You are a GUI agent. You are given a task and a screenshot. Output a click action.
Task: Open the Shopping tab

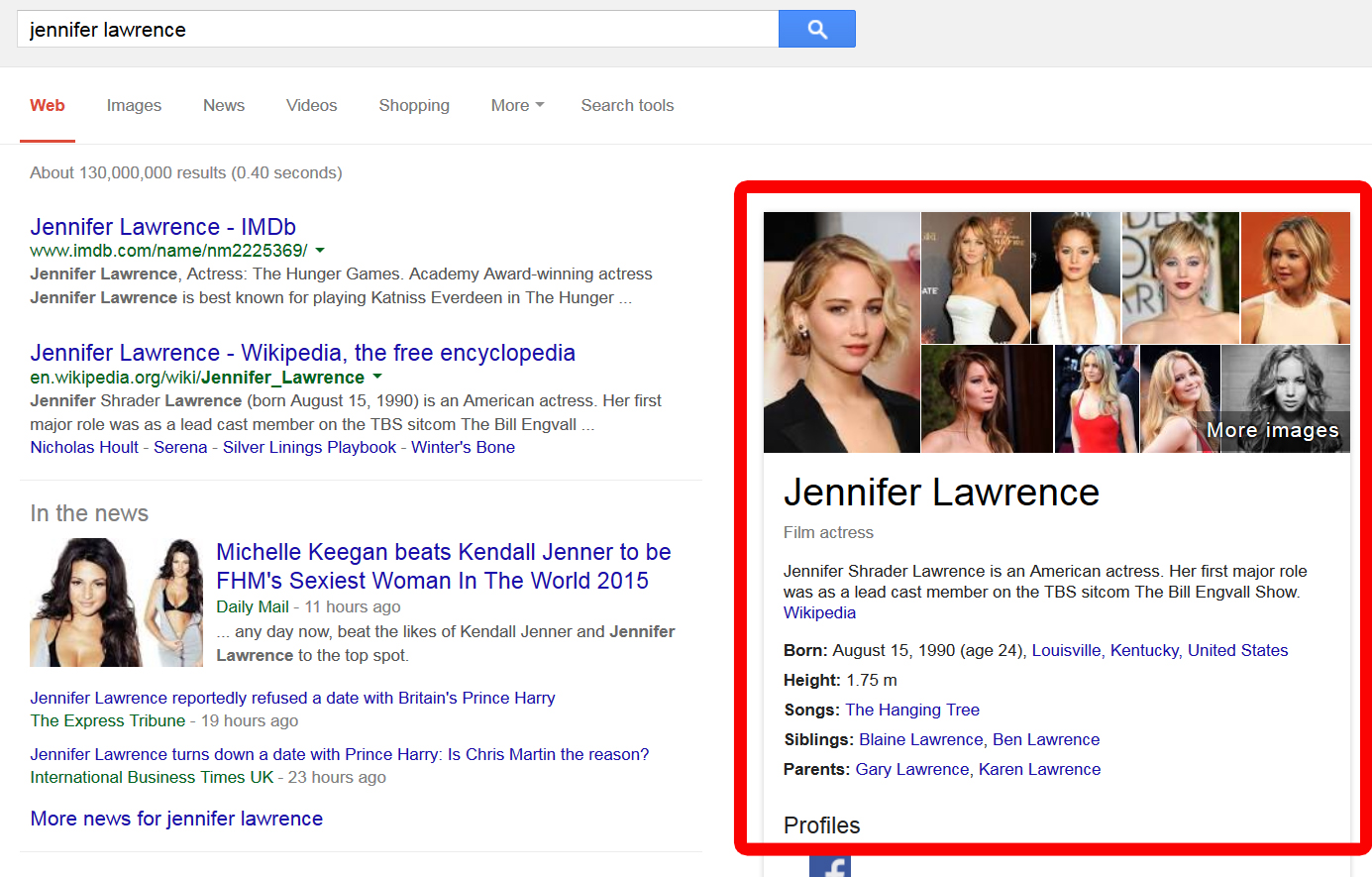click(x=414, y=105)
